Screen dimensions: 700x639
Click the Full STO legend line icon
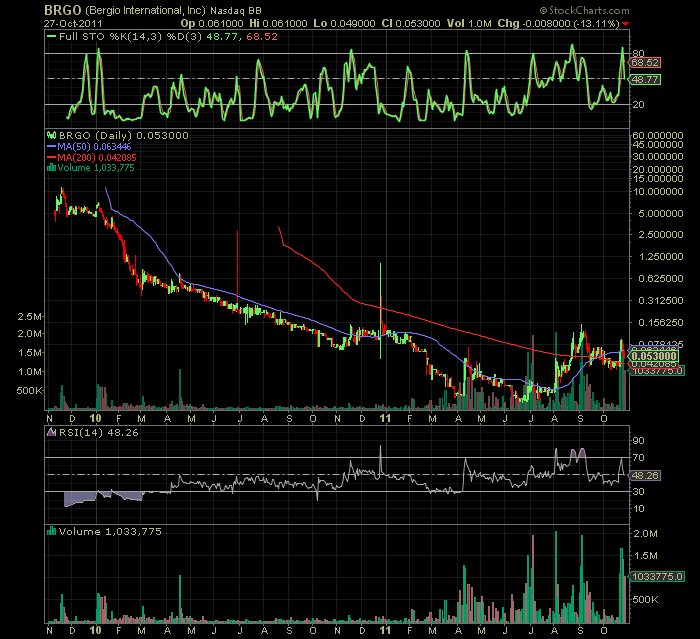pyautogui.click(x=52, y=37)
